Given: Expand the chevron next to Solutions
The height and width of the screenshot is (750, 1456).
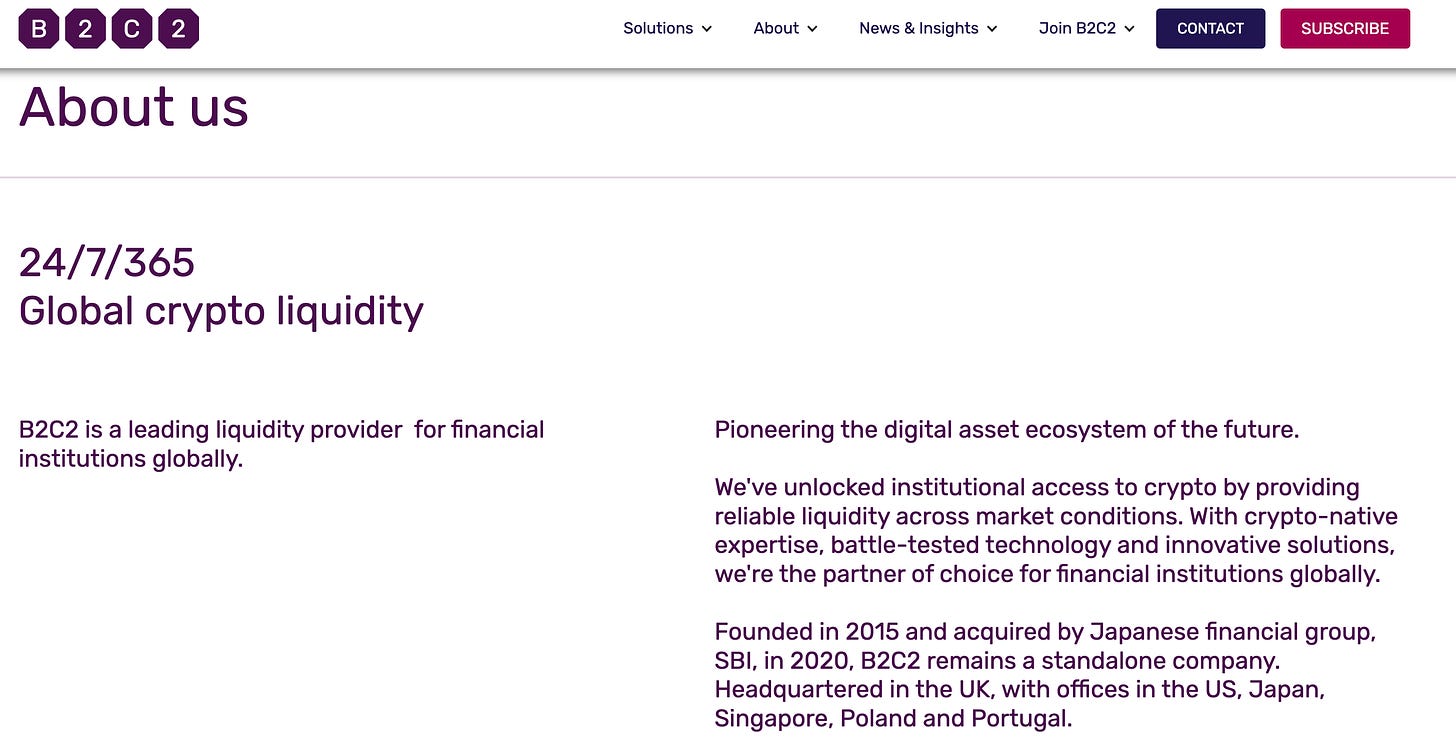Looking at the screenshot, I should pos(707,29).
